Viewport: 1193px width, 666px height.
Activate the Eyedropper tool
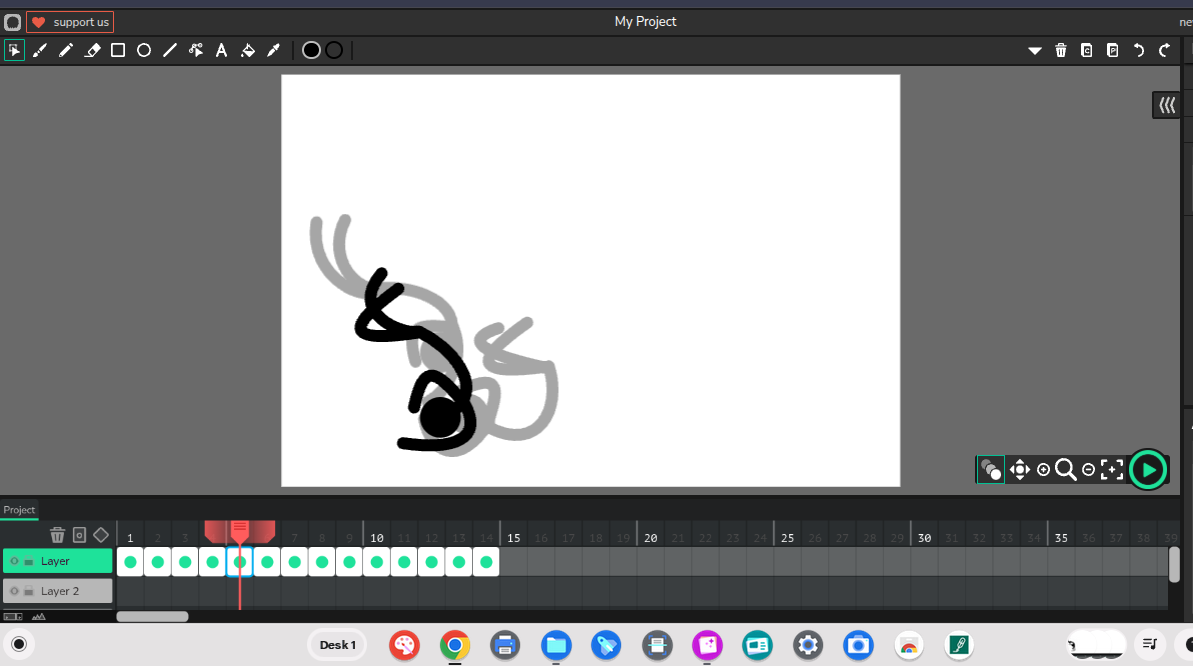273,50
